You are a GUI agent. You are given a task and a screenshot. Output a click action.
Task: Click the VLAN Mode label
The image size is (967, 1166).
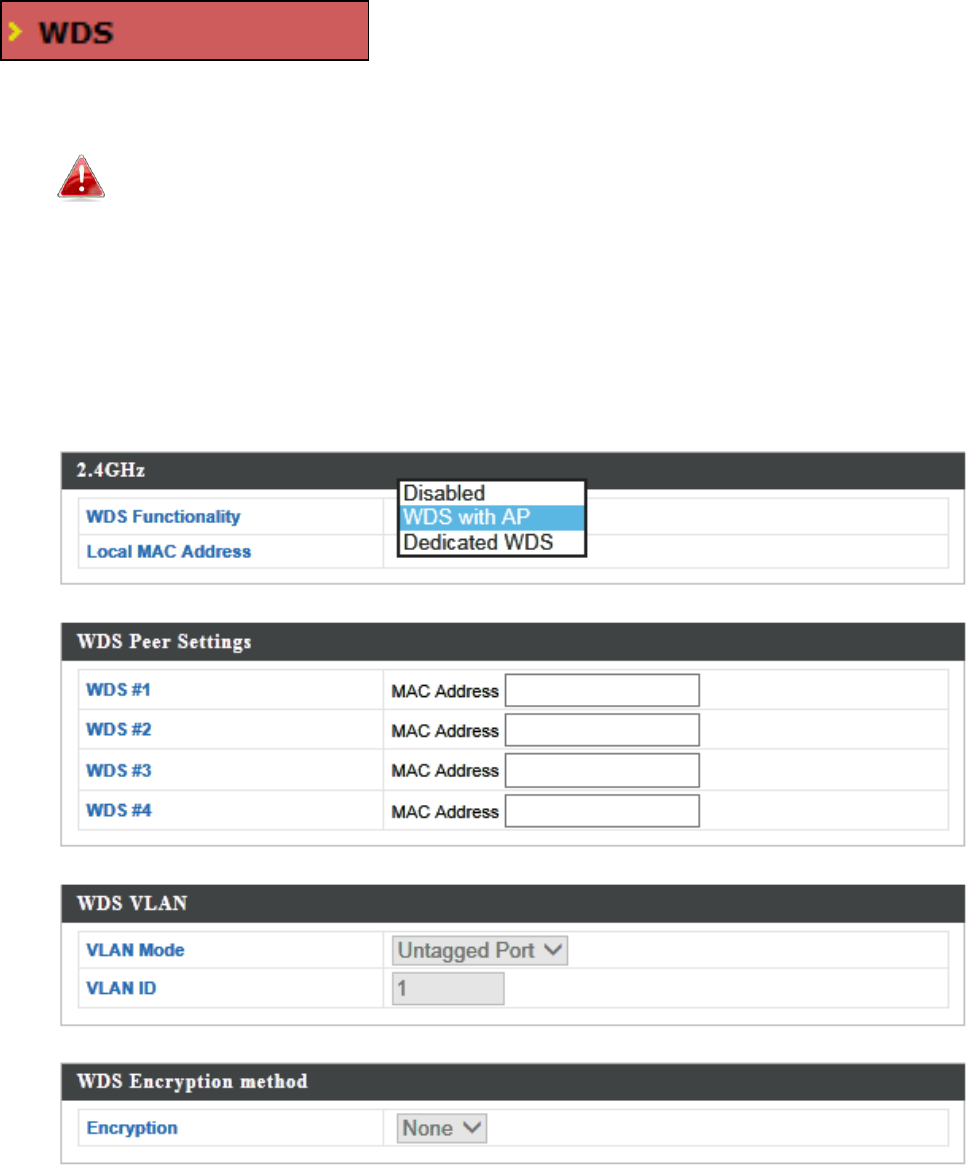click(x=135, y=950)
